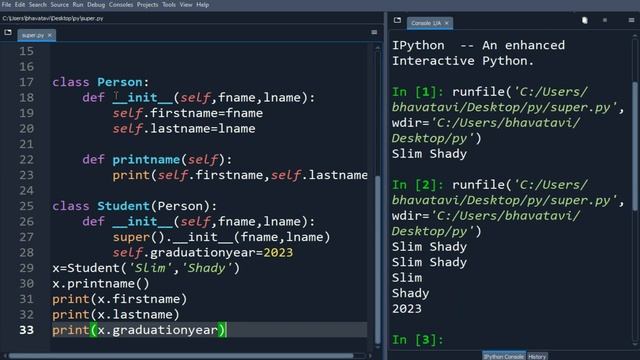This screenshot has height=360, width=640.
Task: Click 'print(x.graduationyear)' code line
Action: 139,330
